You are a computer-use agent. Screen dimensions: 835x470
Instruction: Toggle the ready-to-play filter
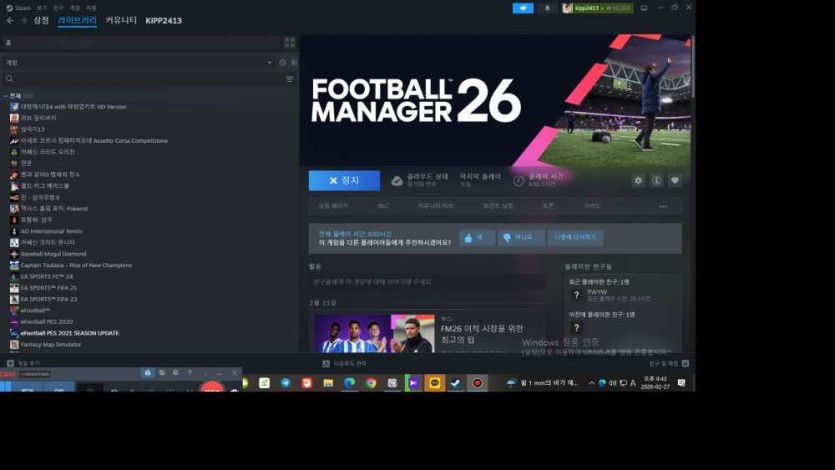292,62
